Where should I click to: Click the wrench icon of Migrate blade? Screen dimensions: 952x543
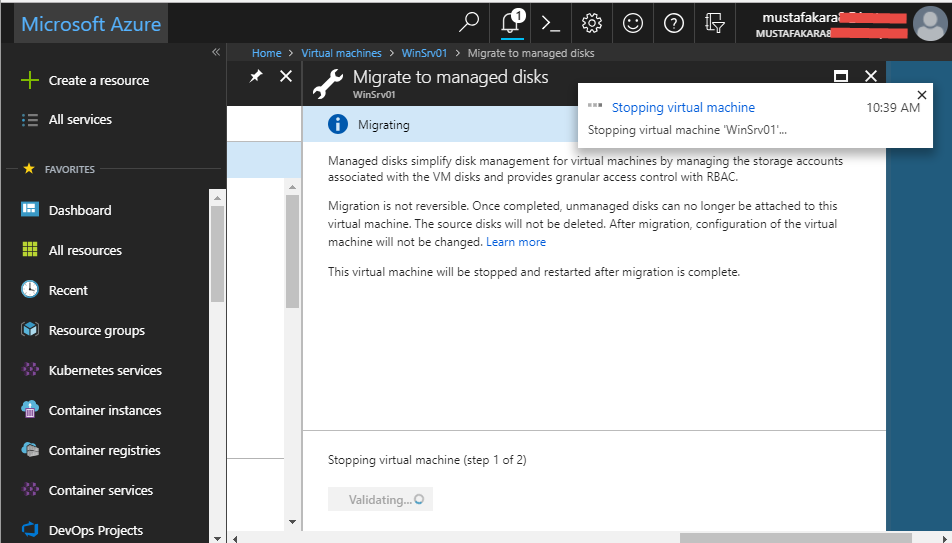coord(328,83)
